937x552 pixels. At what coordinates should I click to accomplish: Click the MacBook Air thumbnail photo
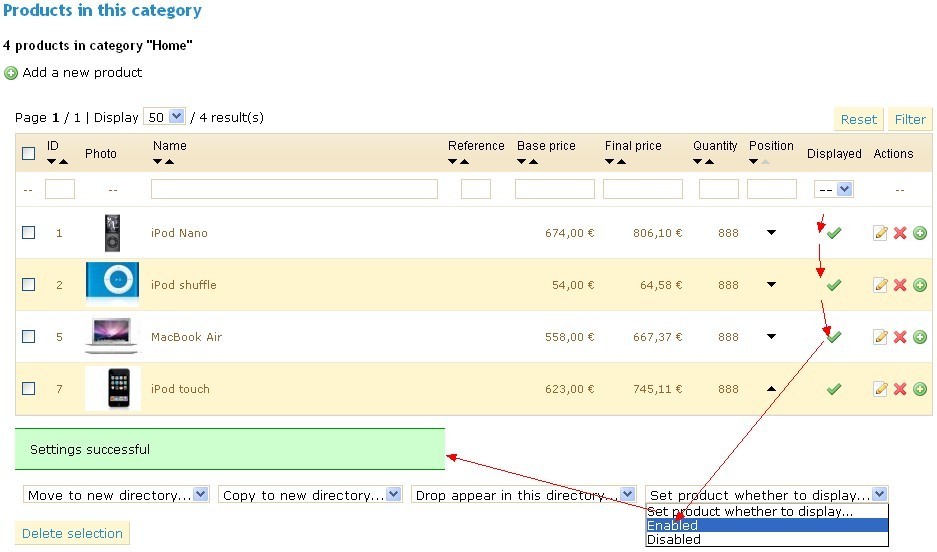coord(112,336)
